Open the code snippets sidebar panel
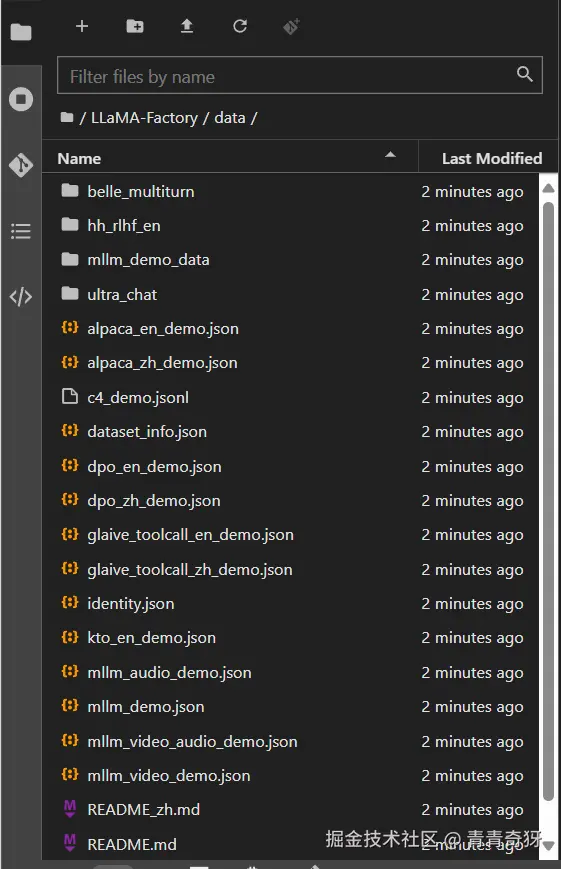Screen dimensions: 561x869 coord(21,297)
